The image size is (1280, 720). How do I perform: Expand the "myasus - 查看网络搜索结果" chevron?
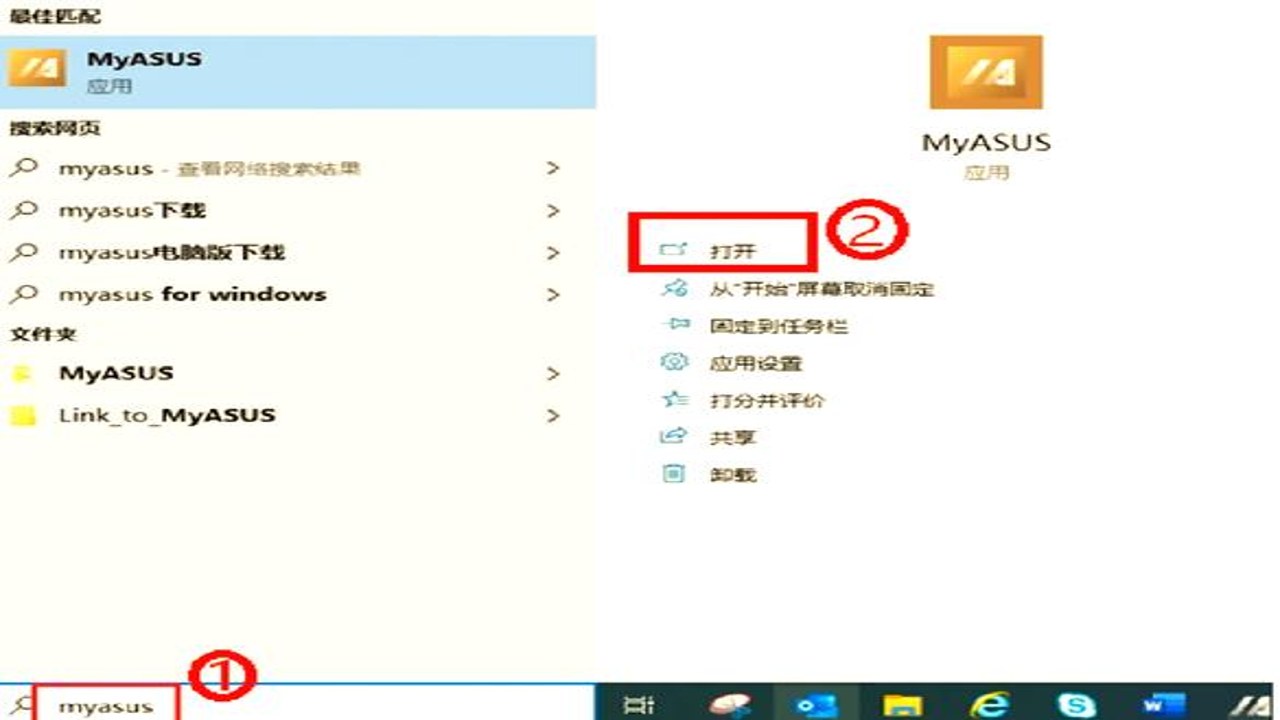pyautogui.click(x=553, y=169)
